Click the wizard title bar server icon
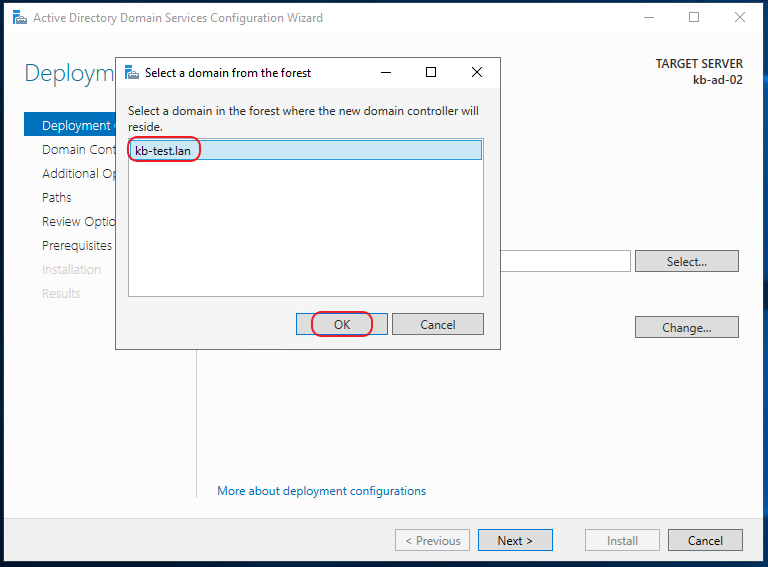The height and width of the screenshot is (567, 768). (x=20, y=18)
